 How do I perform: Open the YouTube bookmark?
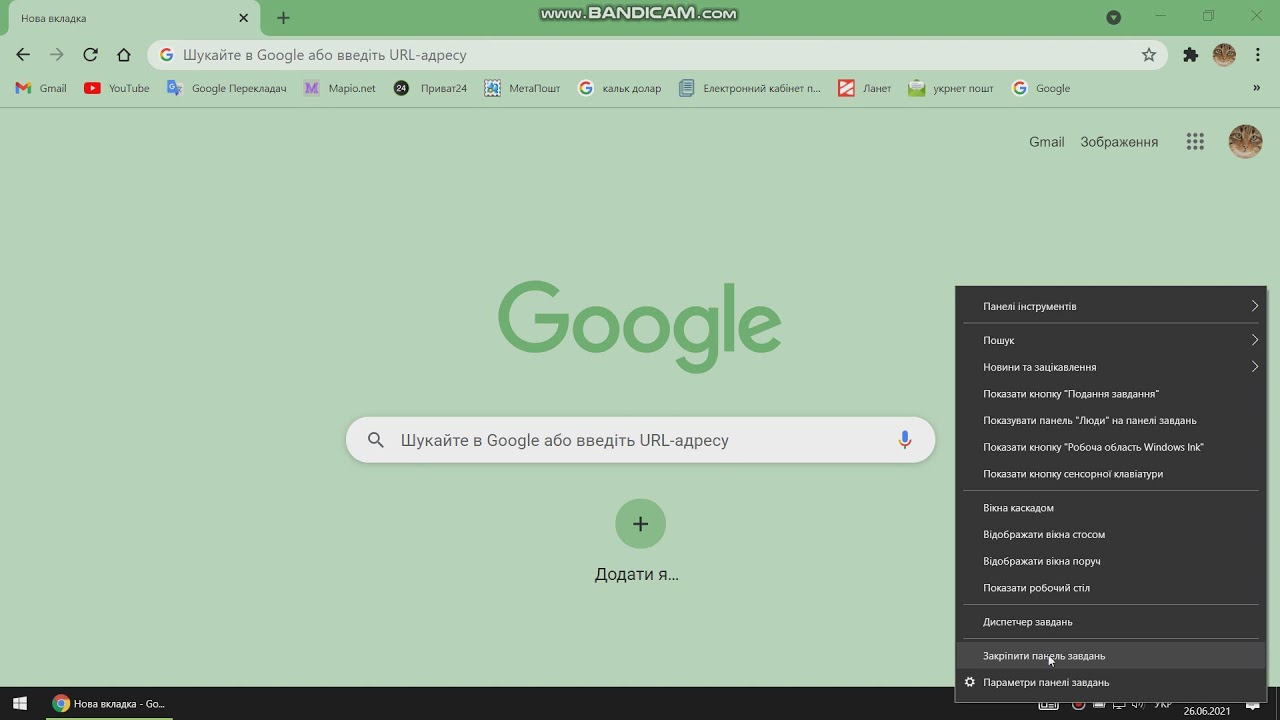click(117, 88)
